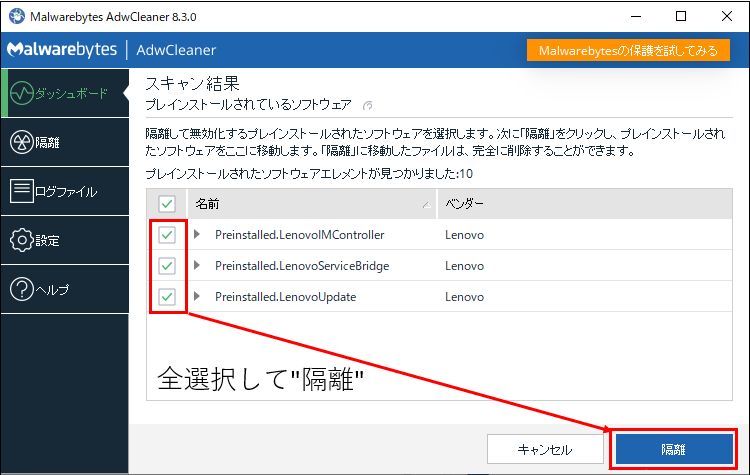Click the Lenovo vendor cell in LenovoUpdate row
Image resolution: width=750 pixels, height=475 pixels.
[x=464, y=297]
